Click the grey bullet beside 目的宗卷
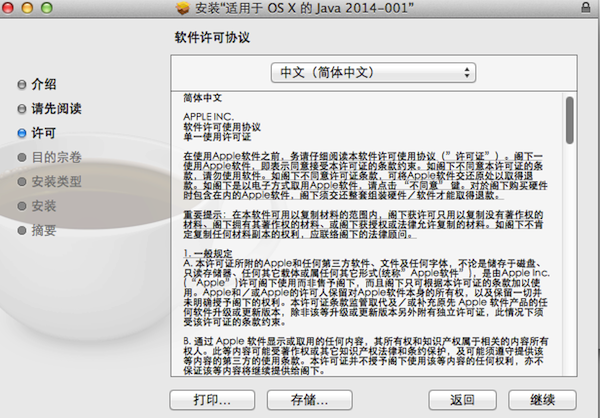The height and width of the screenshot is (418, 600). pyautogui.click(x=22, y=157)
